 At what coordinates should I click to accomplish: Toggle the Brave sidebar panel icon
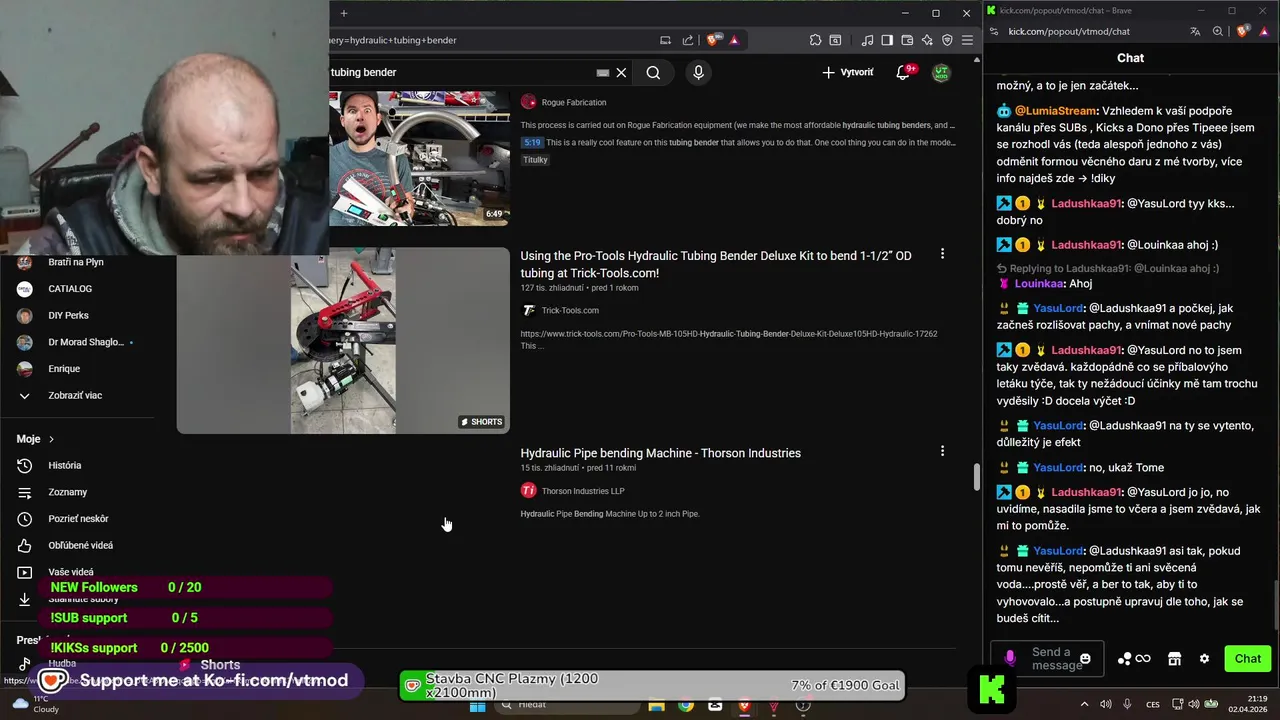click(887, 40)
